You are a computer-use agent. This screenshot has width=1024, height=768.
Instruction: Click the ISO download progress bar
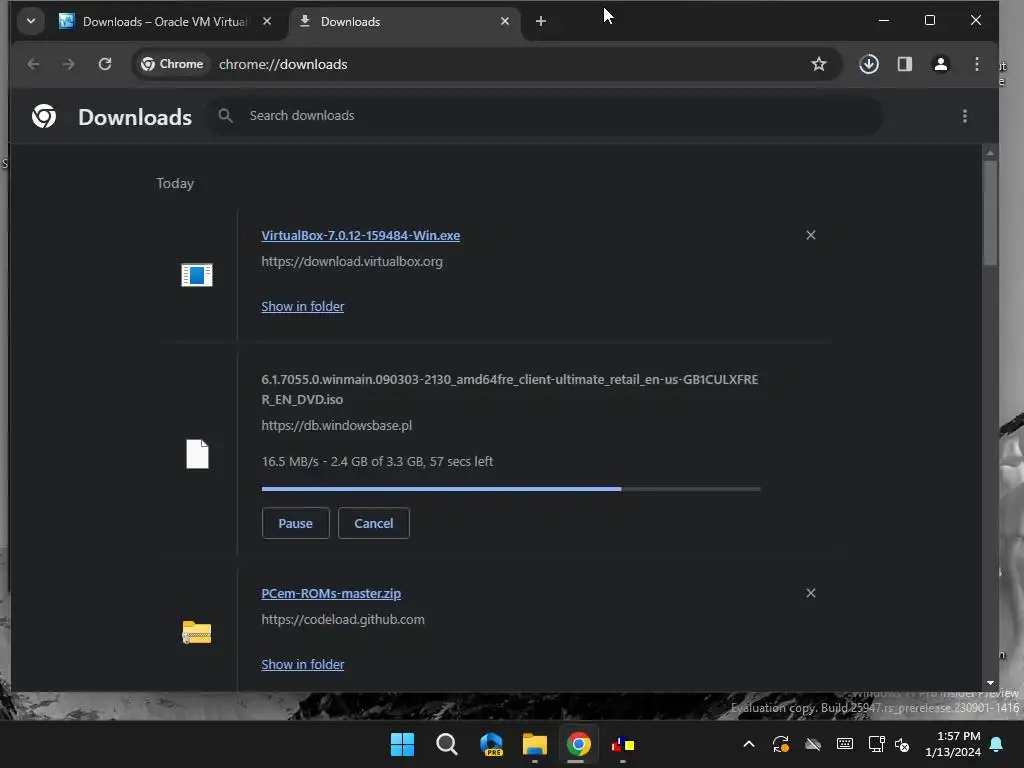(x=511, y=488)
